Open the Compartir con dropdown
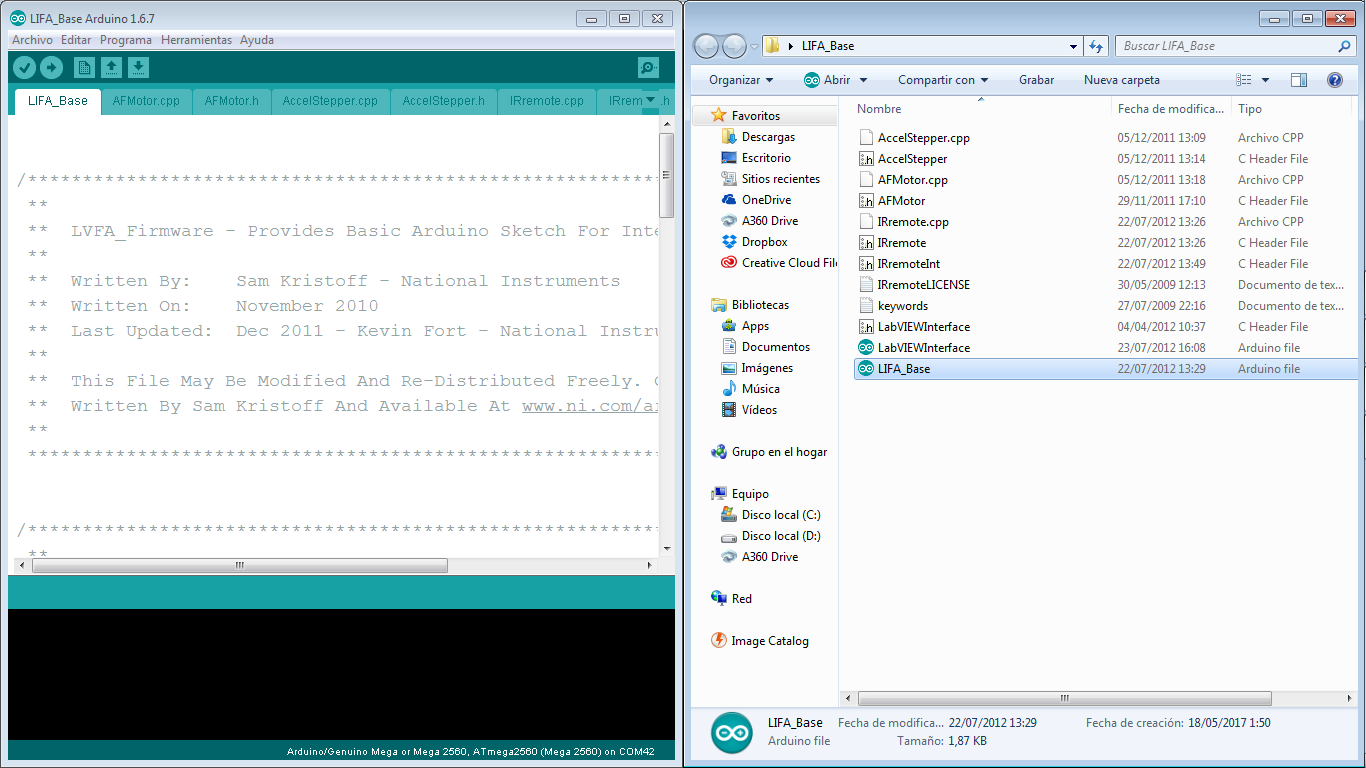The height and width of the screenshot is (768, 1366). (x=943, y=80)
